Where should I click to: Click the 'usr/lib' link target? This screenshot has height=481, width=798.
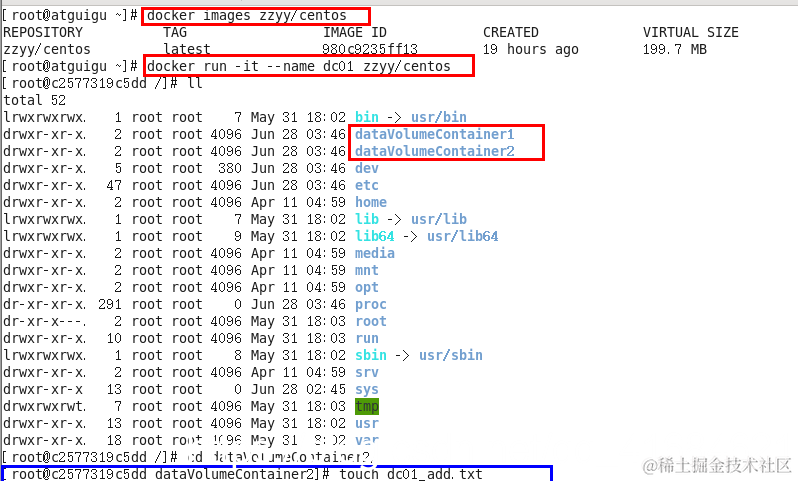tap(439, 219)
